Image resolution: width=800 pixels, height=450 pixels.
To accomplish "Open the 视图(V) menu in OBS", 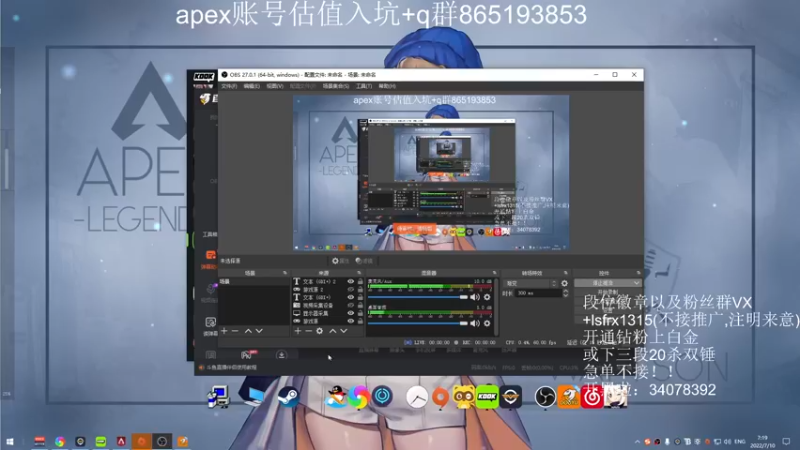I will [x=274, y=86].
